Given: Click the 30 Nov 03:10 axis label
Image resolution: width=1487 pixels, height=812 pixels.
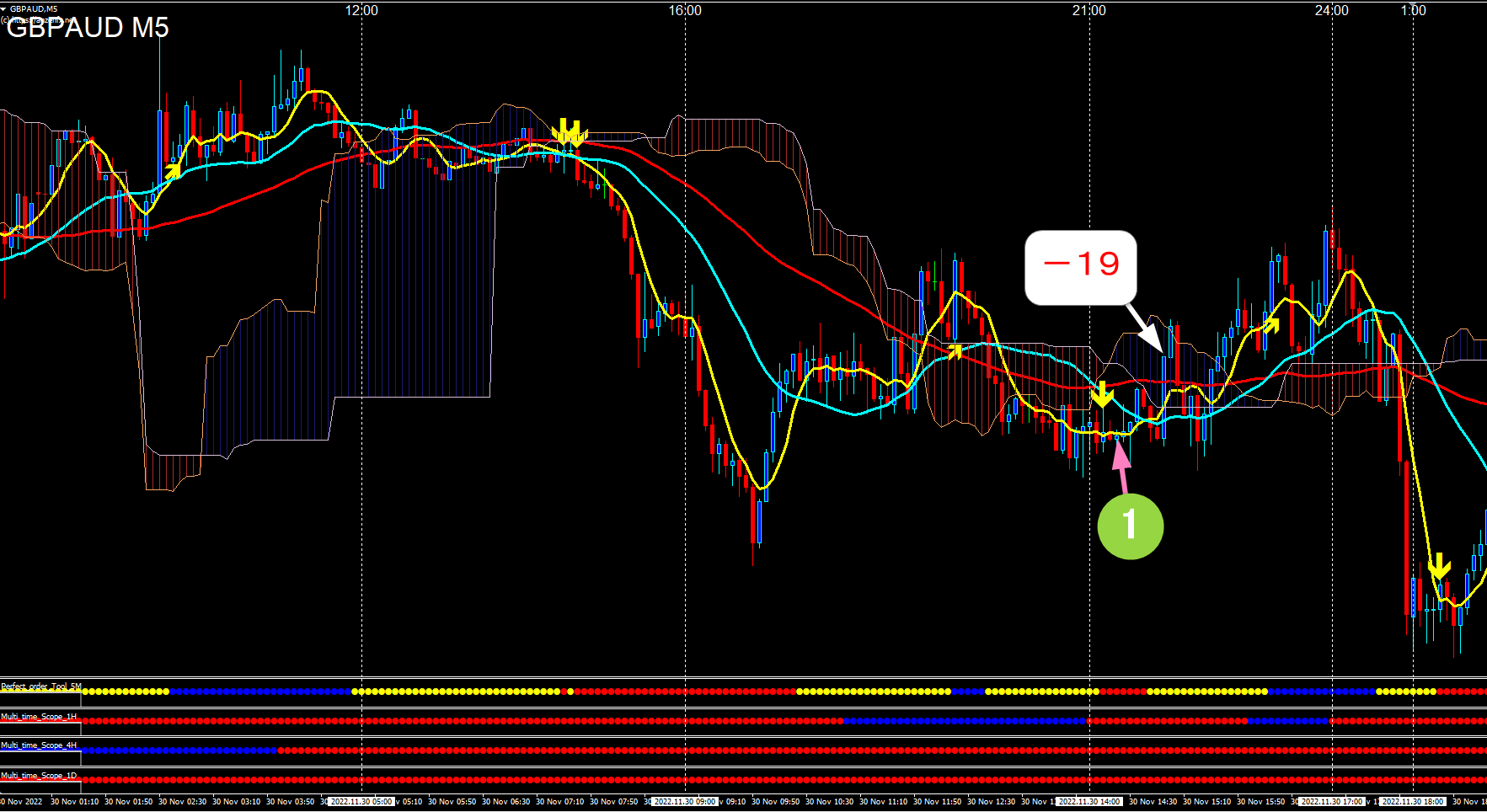Looking at the screenshot, I should (x=236, y=802).
